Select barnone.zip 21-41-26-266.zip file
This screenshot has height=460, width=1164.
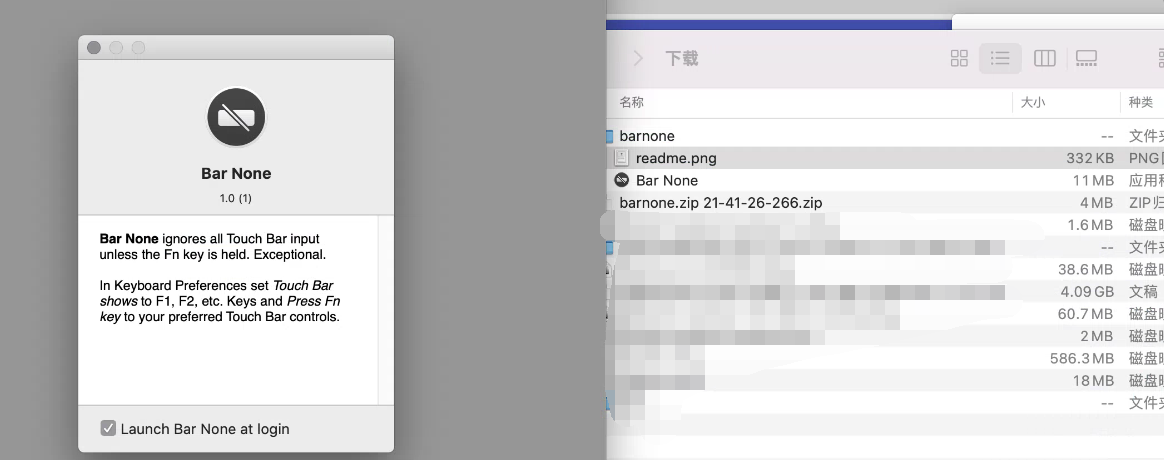click(x=885, y=203)
